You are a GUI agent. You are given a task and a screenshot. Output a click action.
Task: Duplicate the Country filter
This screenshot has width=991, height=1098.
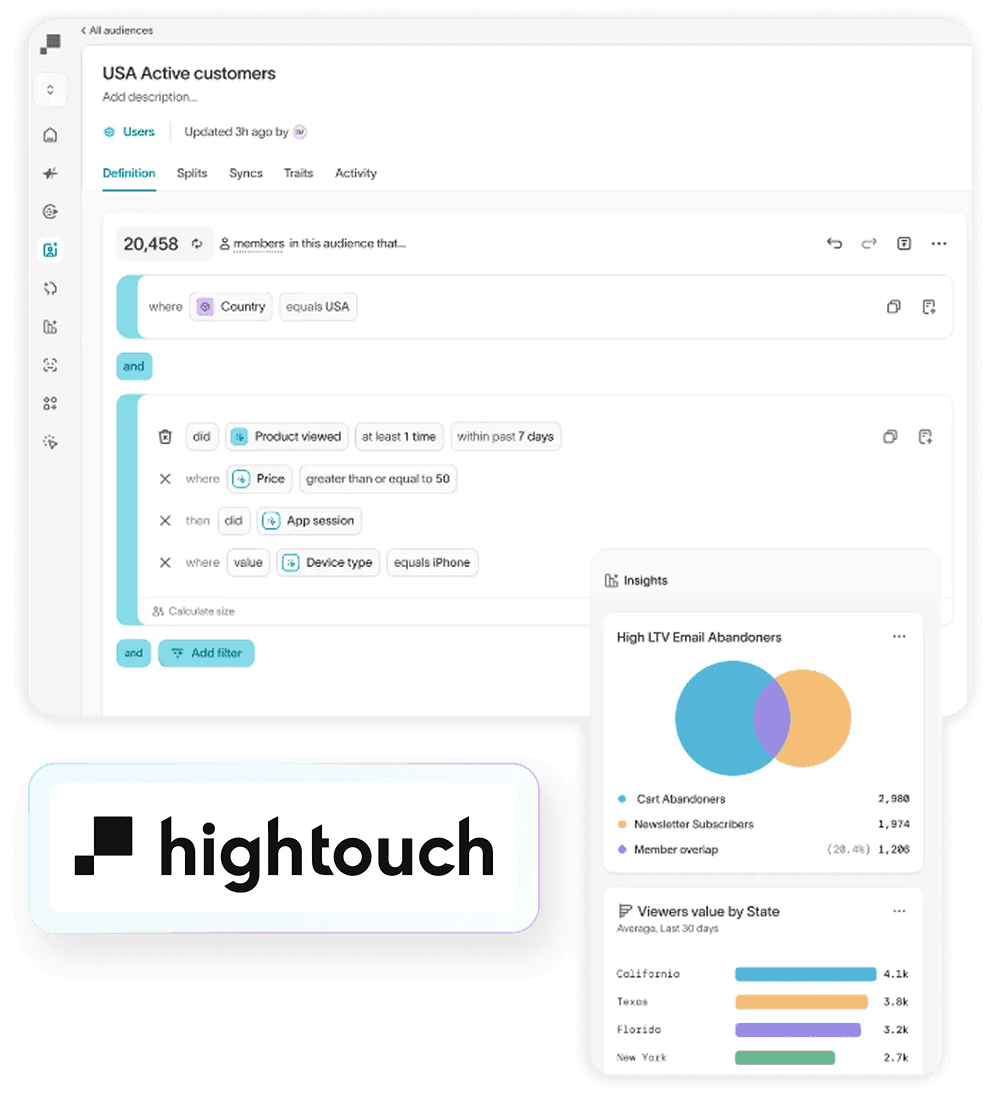point(894,307)
